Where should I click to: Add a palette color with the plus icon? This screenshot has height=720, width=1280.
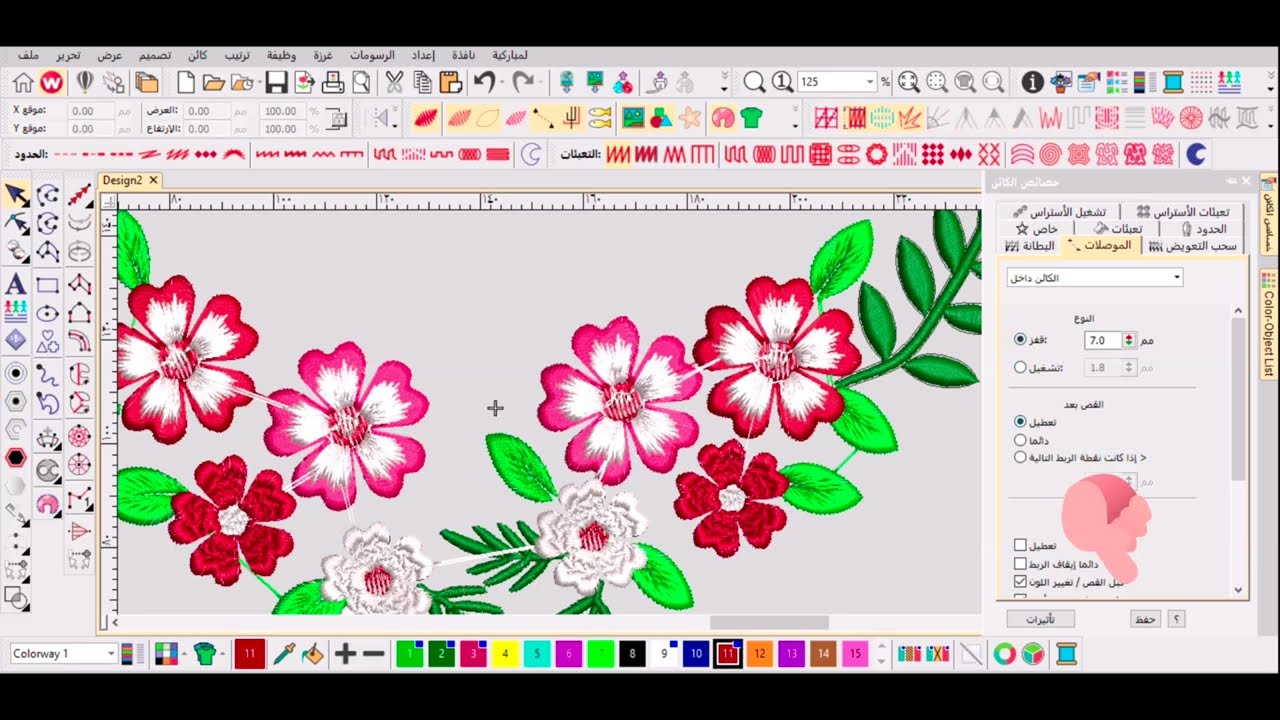click(x=345, y=654)
